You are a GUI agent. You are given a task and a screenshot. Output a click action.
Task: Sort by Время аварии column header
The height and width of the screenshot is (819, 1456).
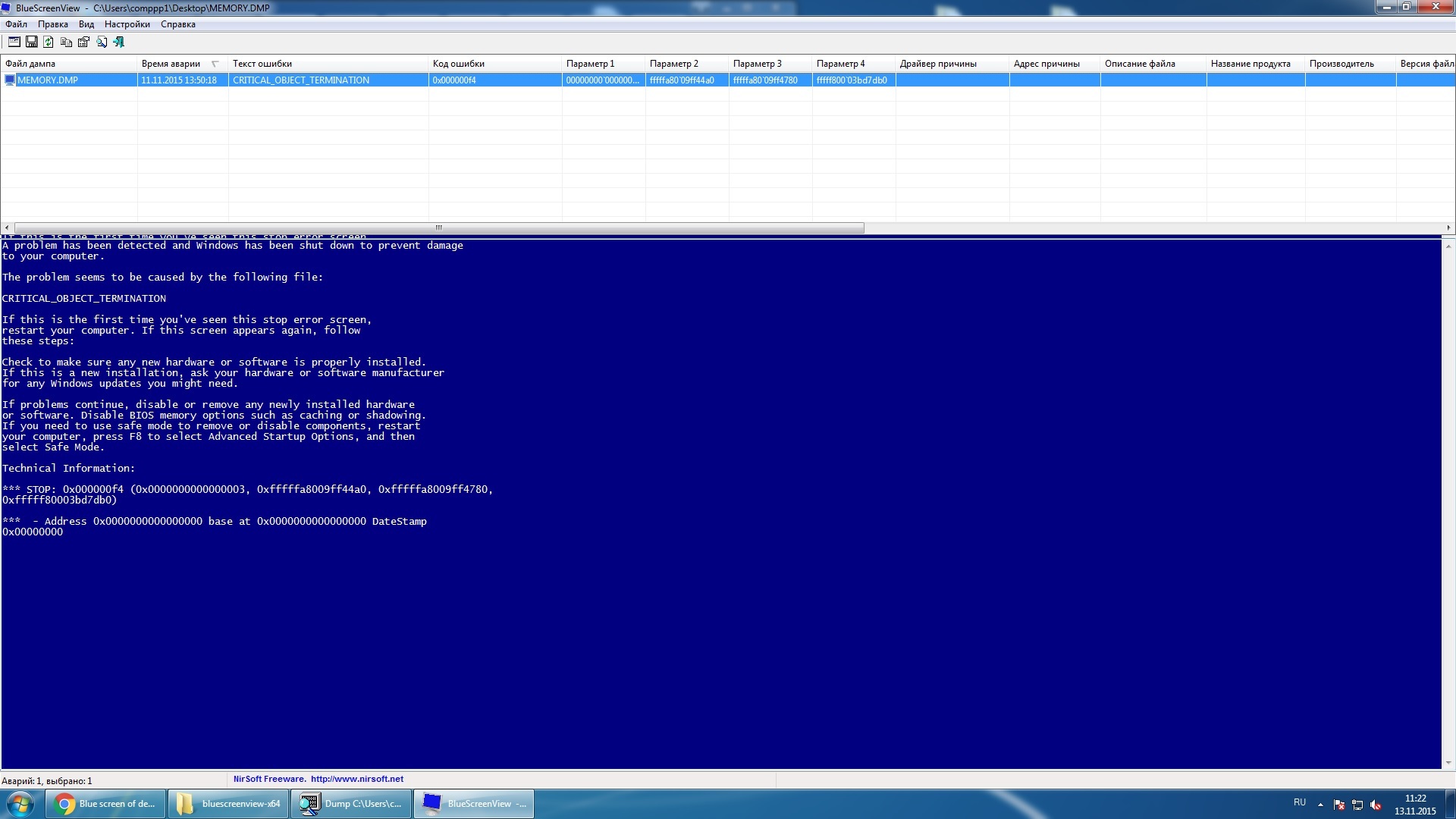pos(182,64)
